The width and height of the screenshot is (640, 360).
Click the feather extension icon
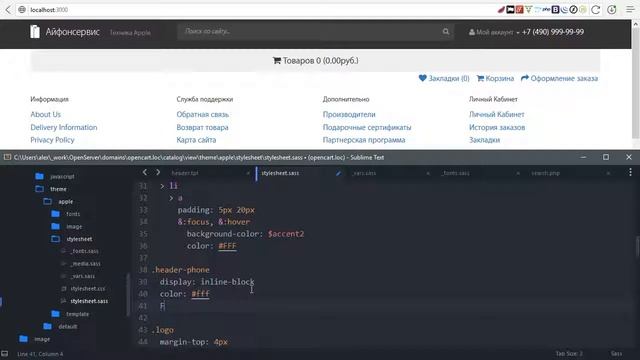[x=501, y=9]
